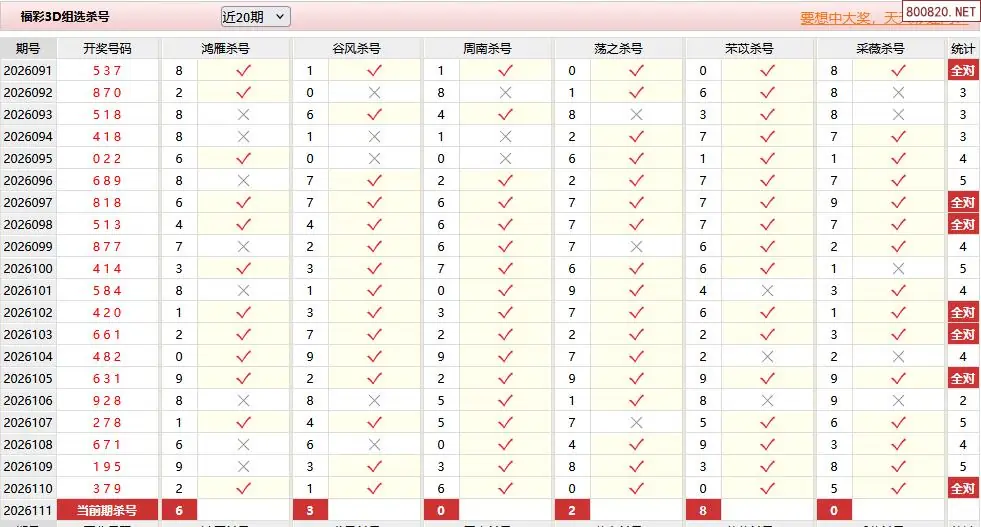Select the 鸿雁杀号 column header
The width and height of the screenshot is (981, 527).
(x=225, y=48)
